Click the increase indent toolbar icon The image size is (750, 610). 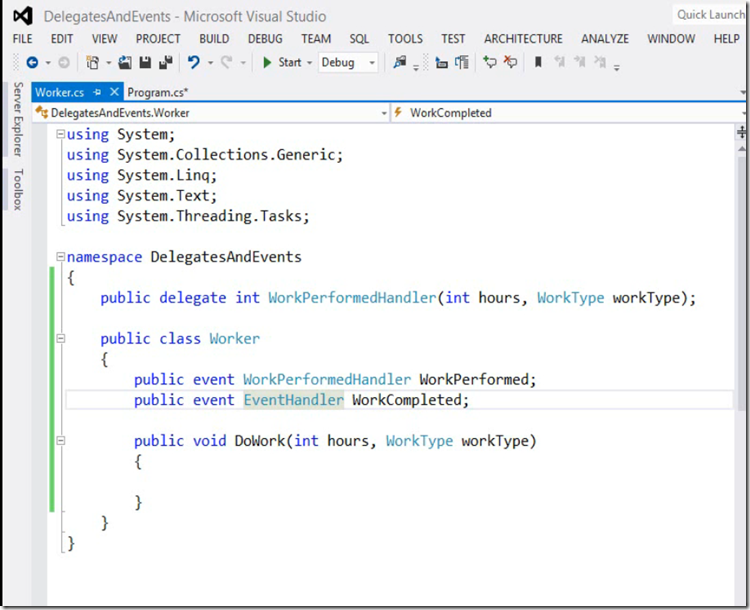point(462,62)
